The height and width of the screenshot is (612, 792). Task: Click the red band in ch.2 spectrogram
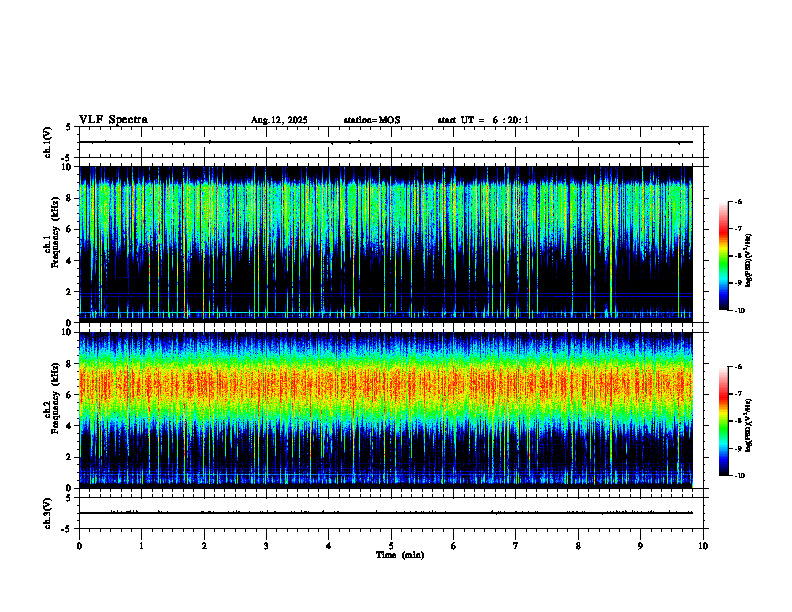point(386,385)
